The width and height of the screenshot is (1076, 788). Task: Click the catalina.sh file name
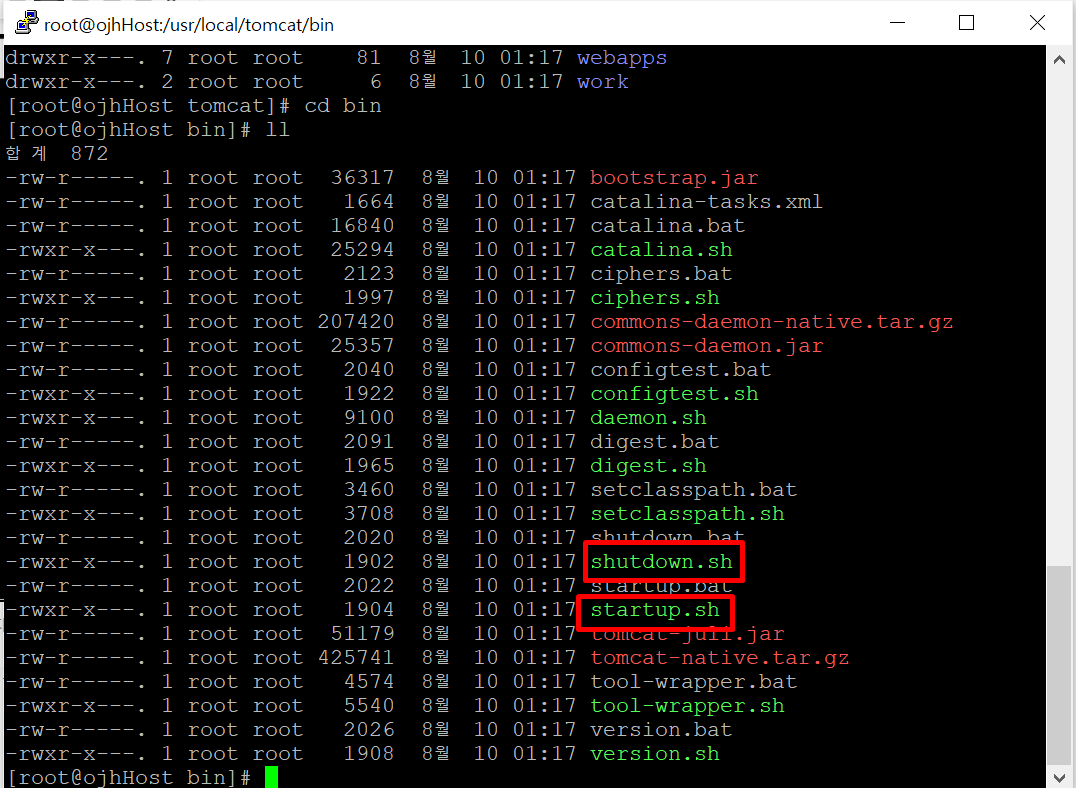[661, 250]
